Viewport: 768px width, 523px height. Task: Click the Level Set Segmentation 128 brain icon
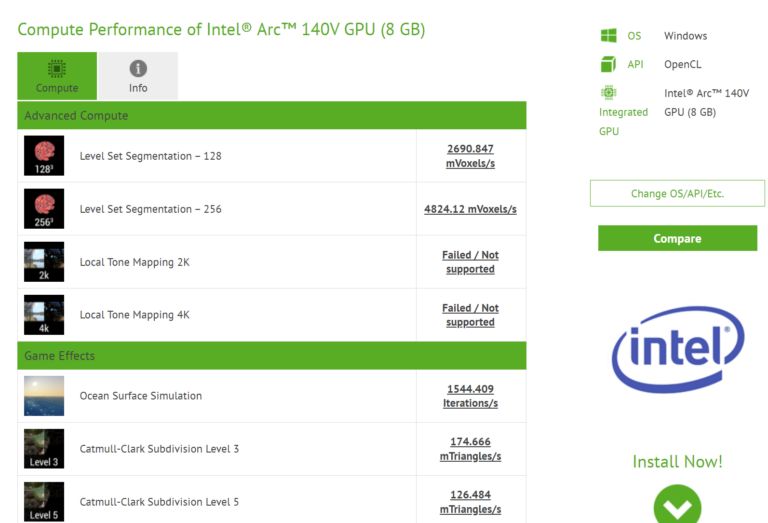44,156
